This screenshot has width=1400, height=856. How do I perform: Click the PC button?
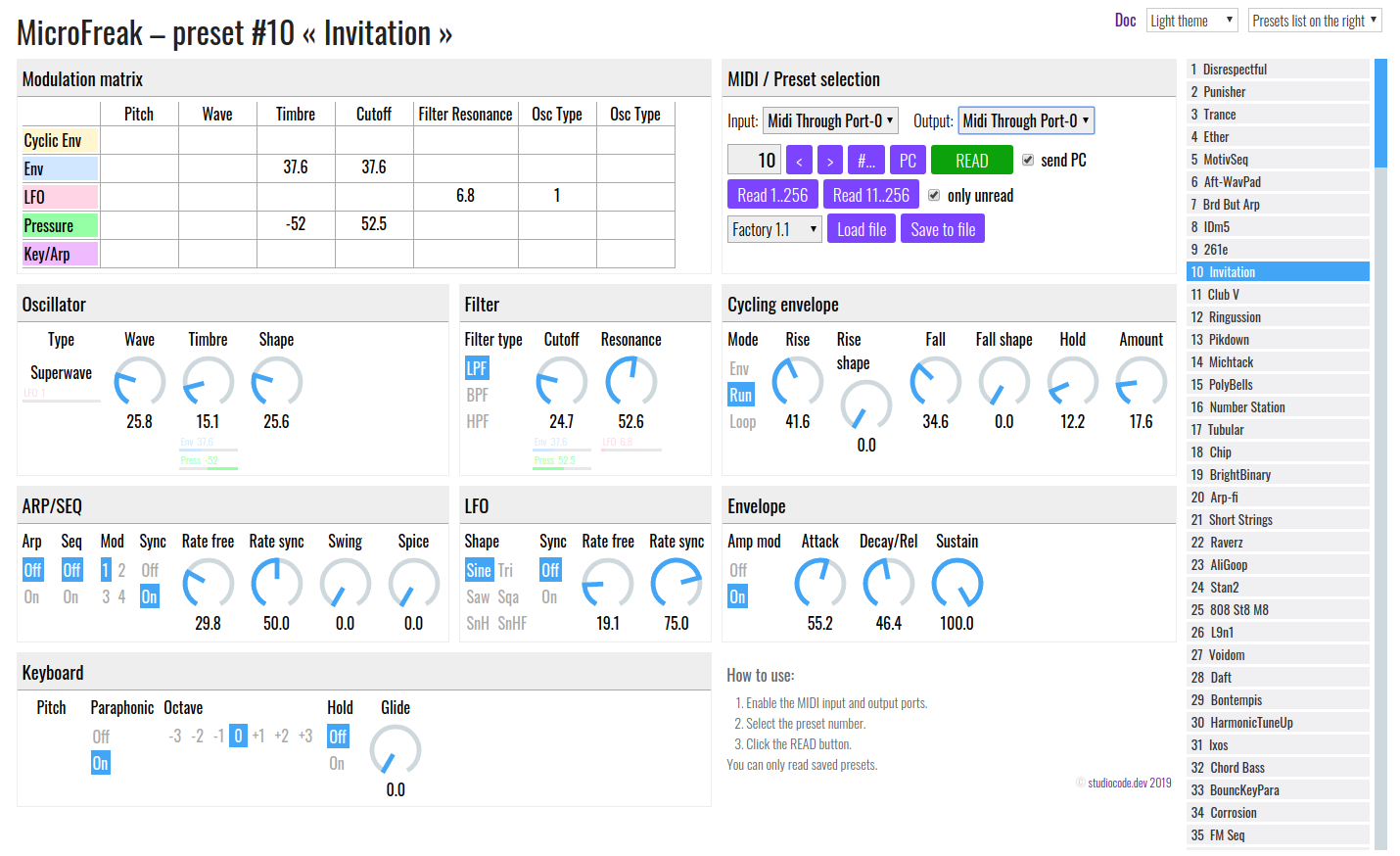coord(908,161)
